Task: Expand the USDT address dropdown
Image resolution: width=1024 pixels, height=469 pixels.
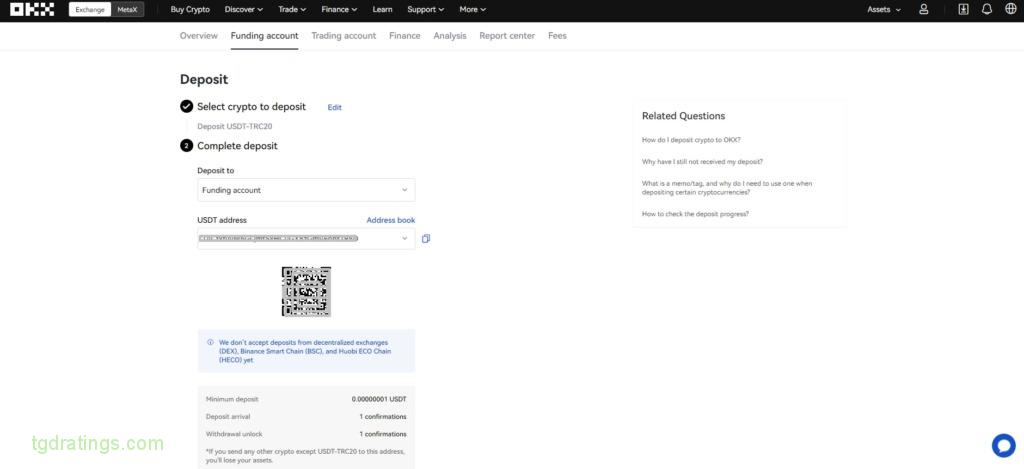Action: pos(404,239)
